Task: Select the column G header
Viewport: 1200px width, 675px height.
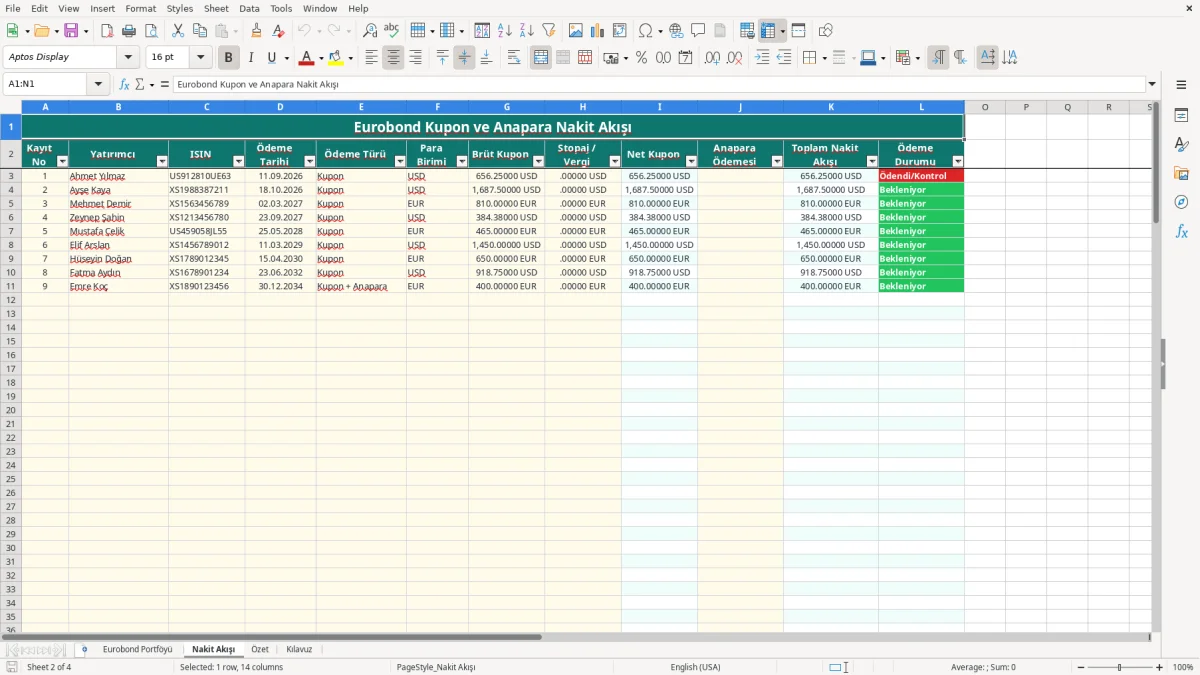Action: (x=507, y=107)
